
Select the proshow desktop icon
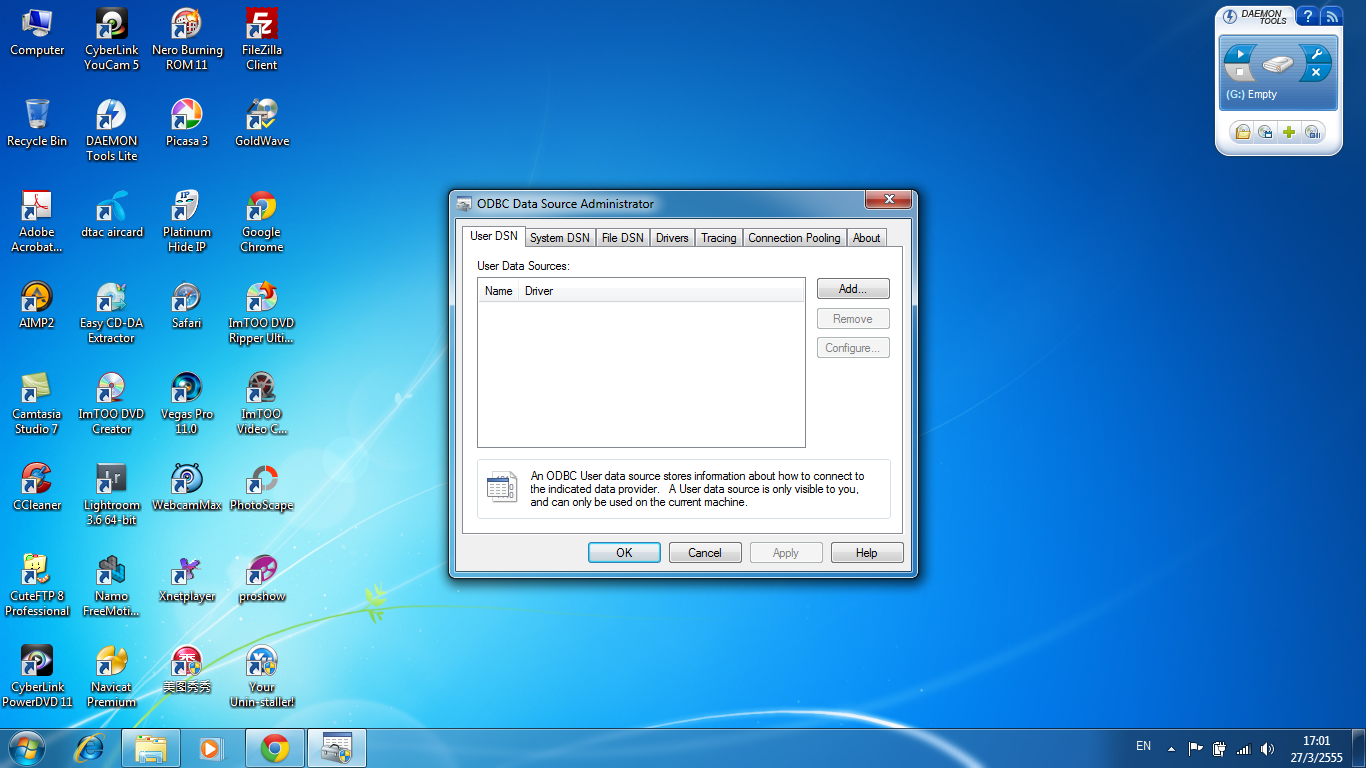click(262, 578)
